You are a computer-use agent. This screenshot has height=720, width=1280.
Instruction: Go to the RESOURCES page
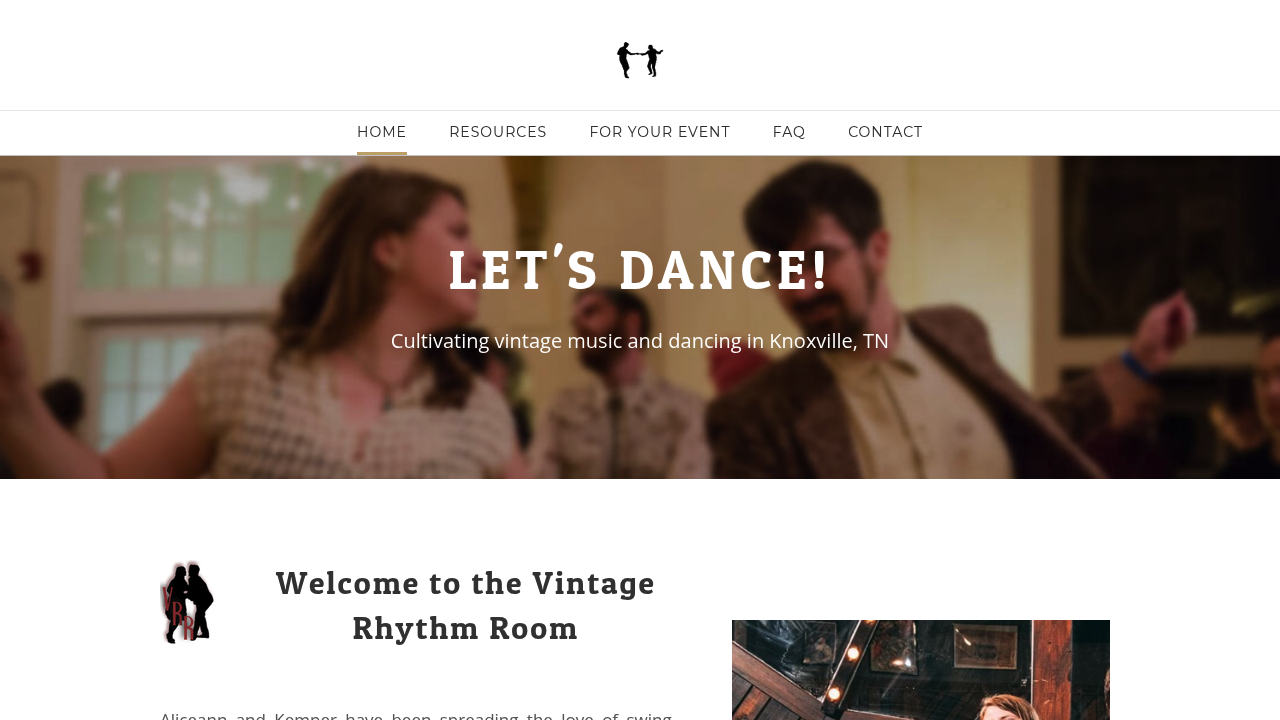click(498, 132)
